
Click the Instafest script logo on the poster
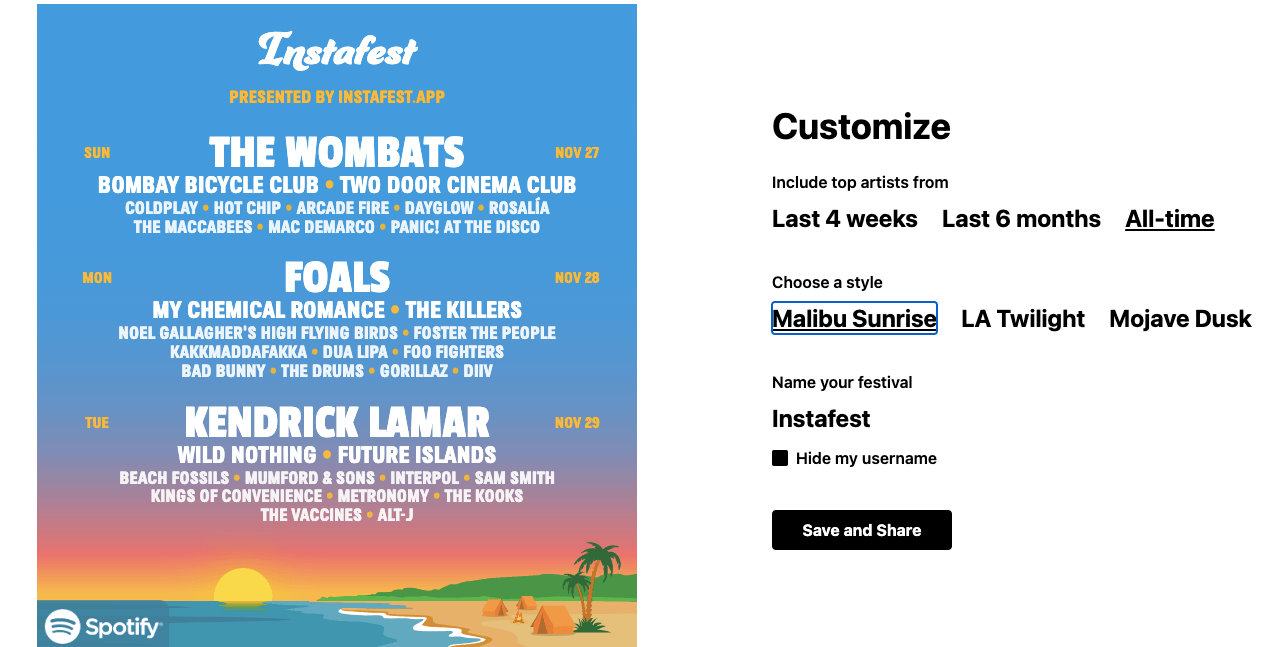pyautogui.click(x=338, y=50)
